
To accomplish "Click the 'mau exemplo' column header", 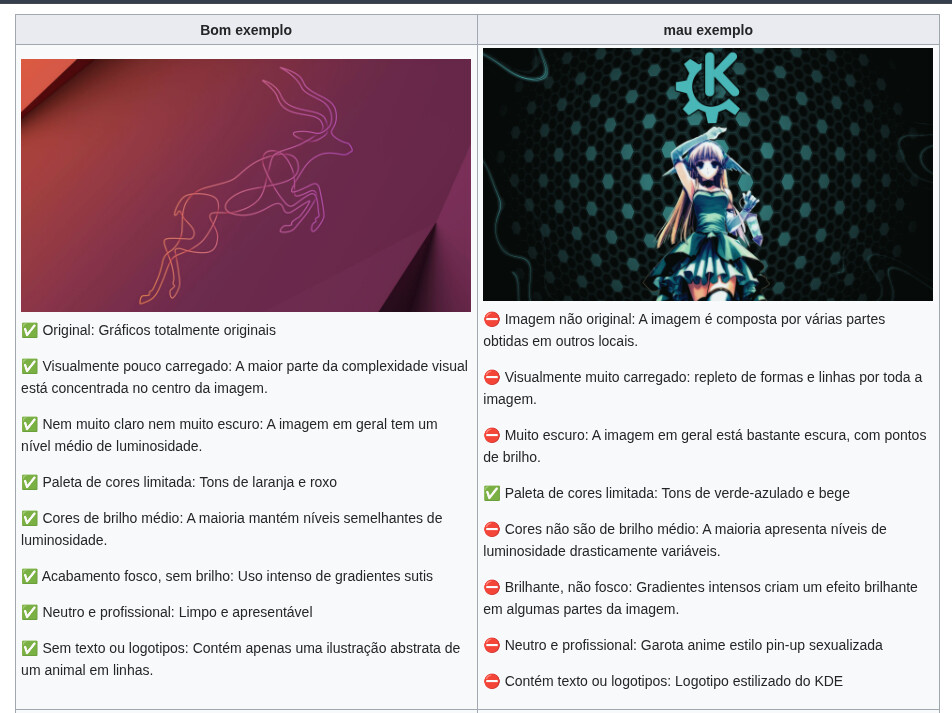I will (x=708, y=30).
